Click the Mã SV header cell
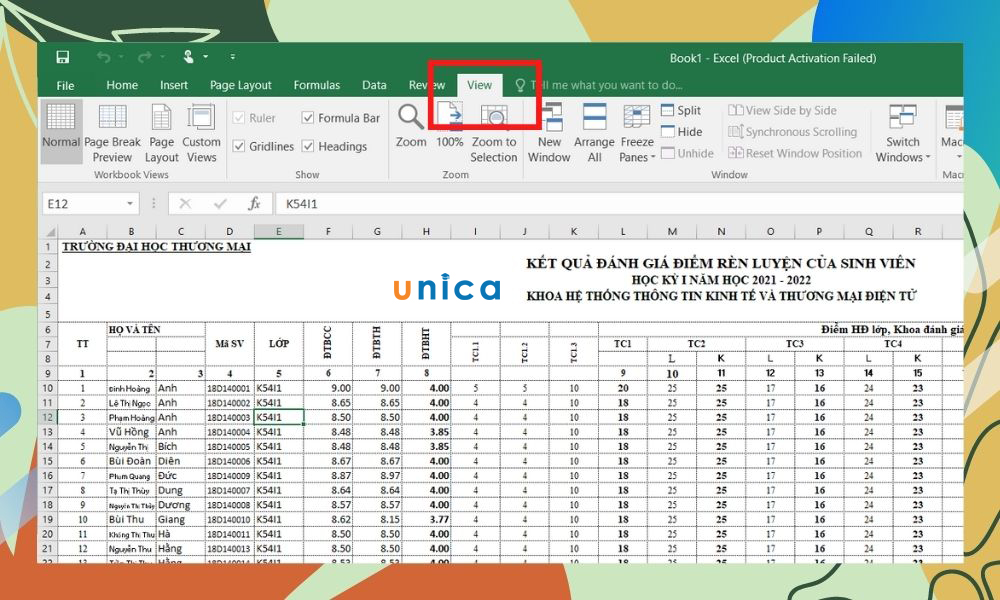Screen dimensions: 1000x600 230,344
